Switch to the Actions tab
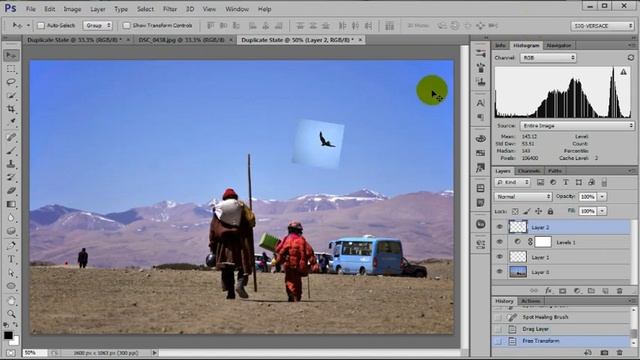Viewport: 640px width, 360px height. (531, 301)
